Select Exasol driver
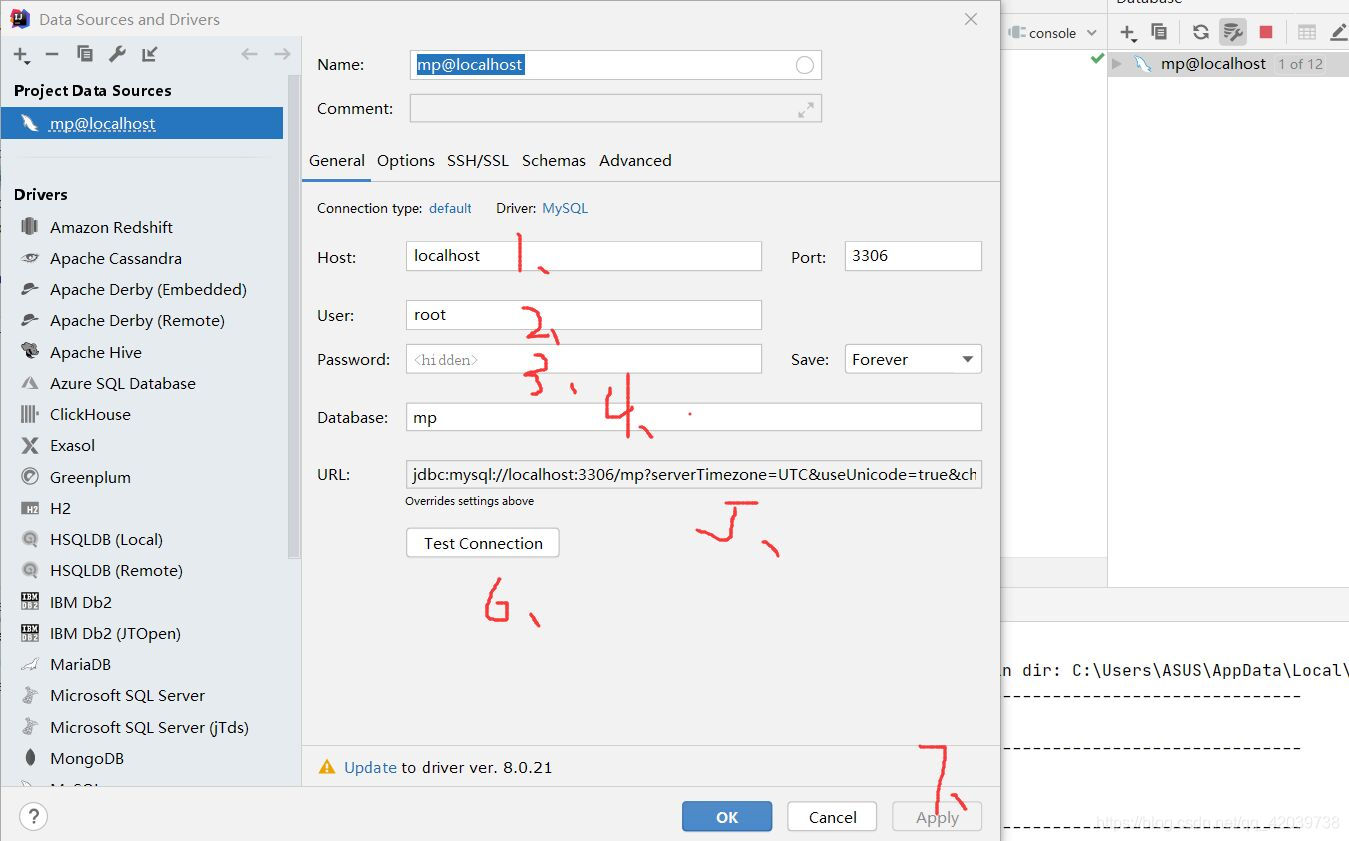The height and width of the screenshot is (841, 1349). tap(72, 445)
